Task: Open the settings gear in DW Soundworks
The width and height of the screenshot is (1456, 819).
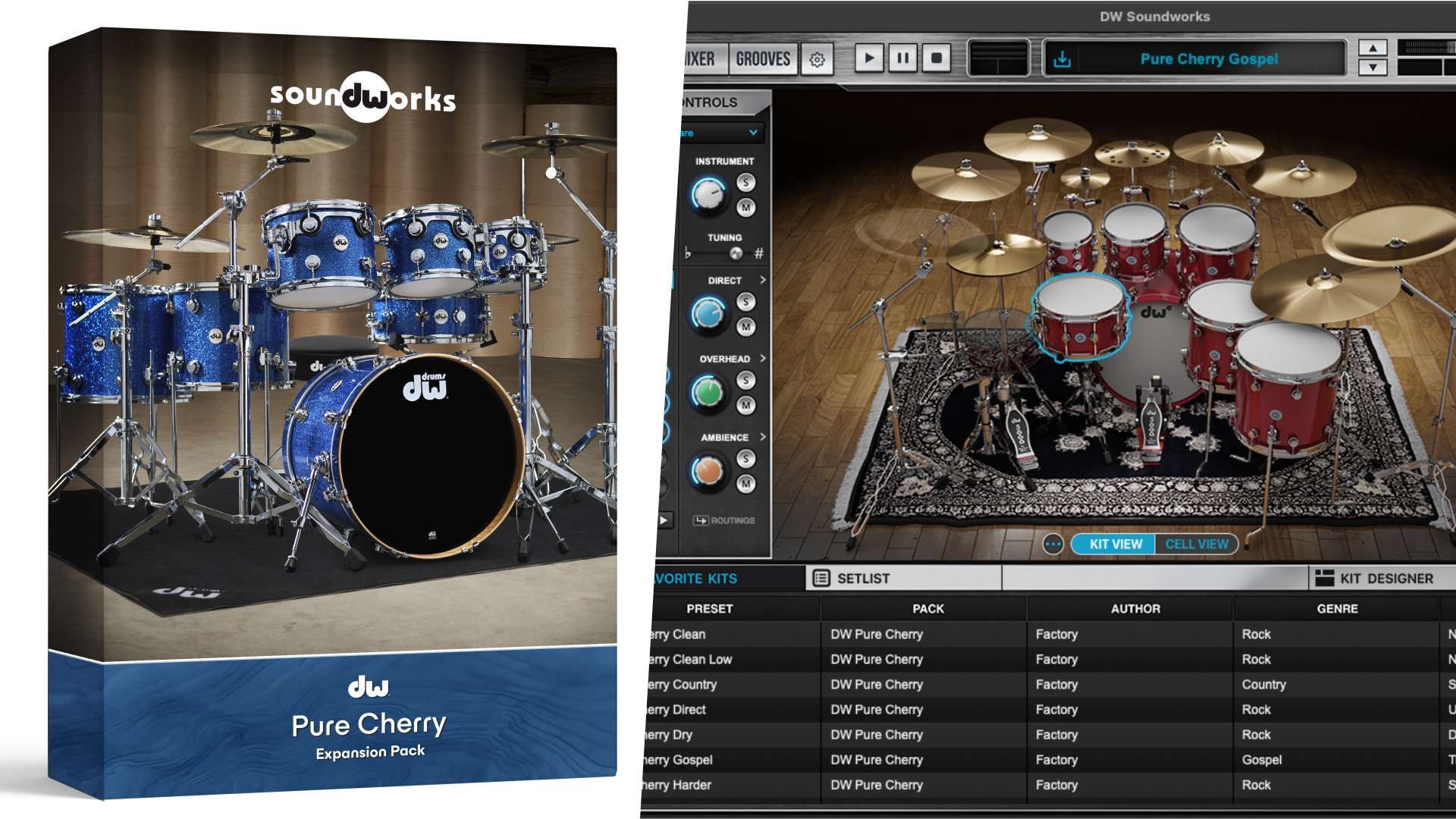Action: (x=817, y=59)
